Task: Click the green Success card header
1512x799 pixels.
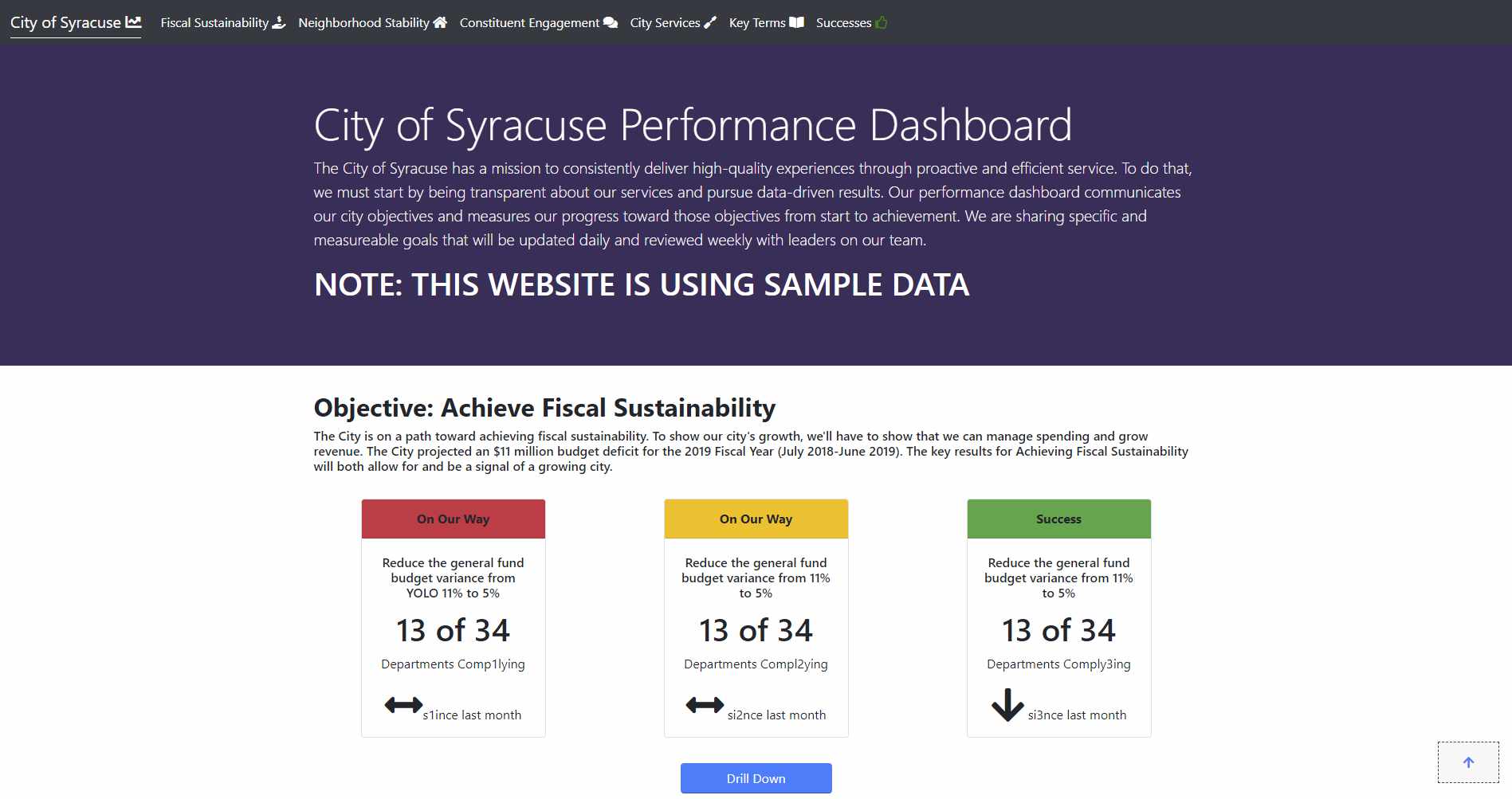Action: pos(1058,519)
